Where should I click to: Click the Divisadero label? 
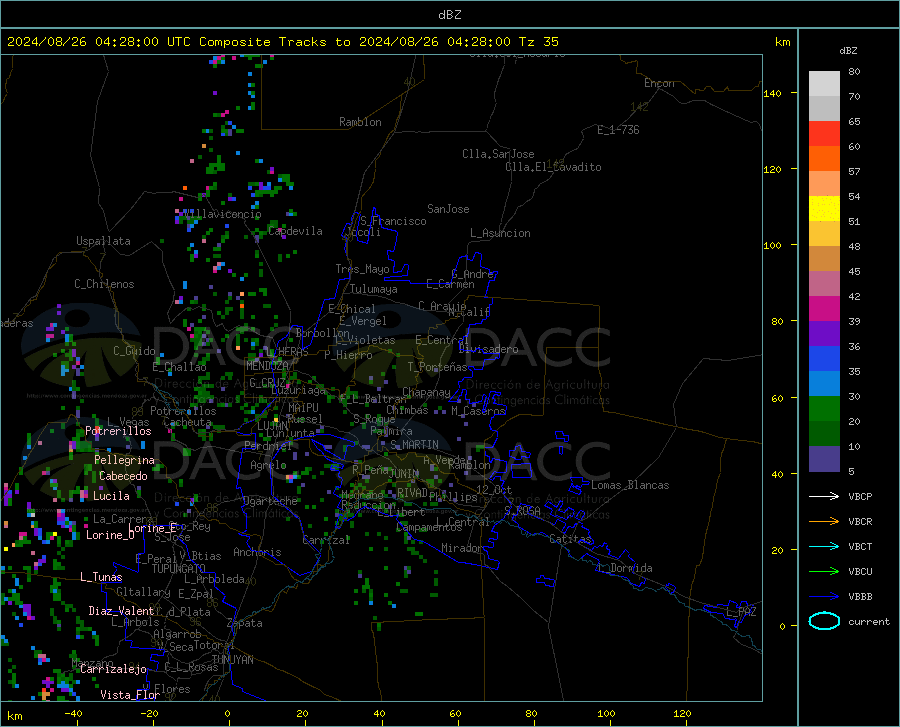(x=488, y=349)
